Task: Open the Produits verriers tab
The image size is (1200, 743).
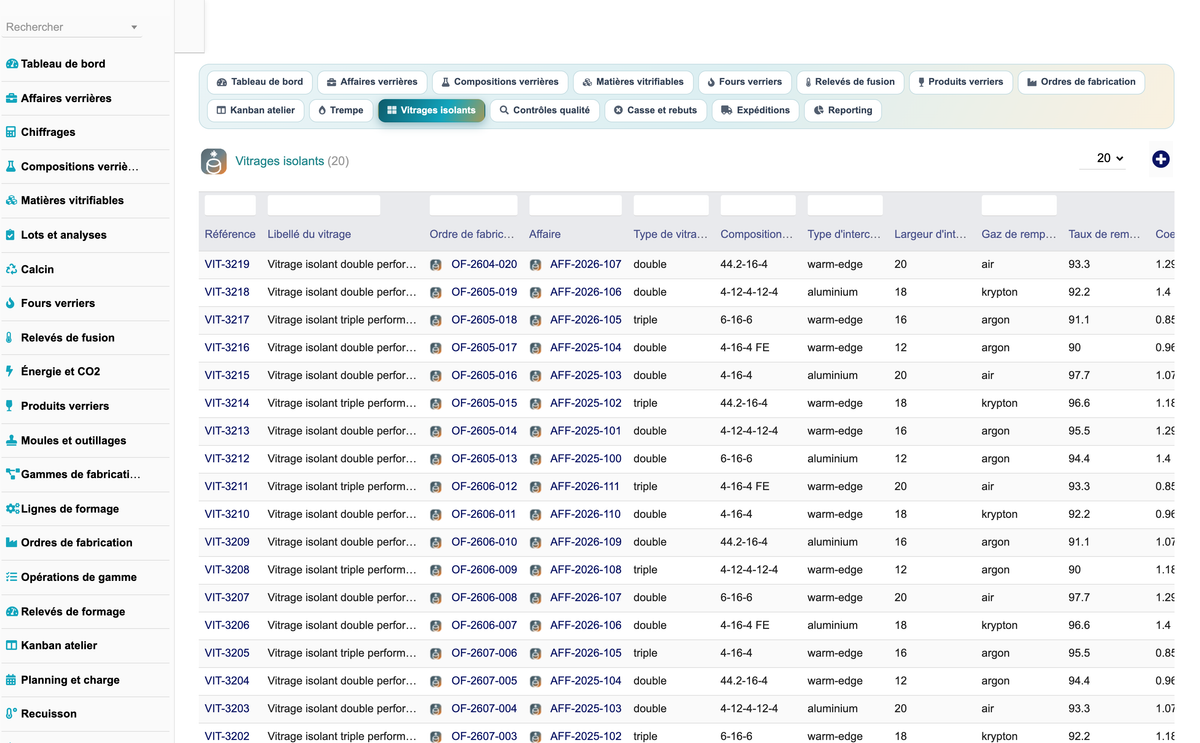Action: tap(960, 82)
